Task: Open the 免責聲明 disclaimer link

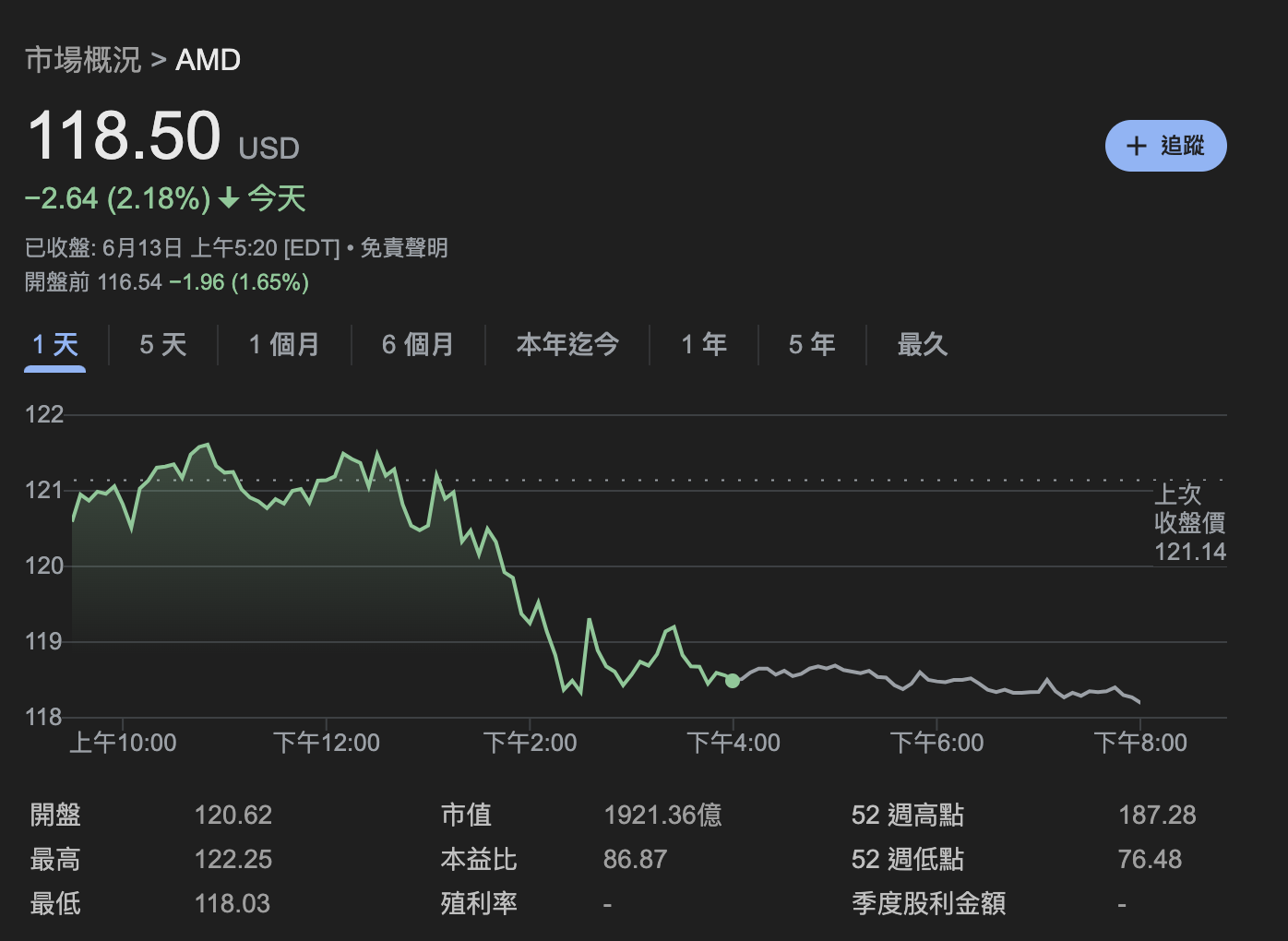Action: (x=407, y=247)
